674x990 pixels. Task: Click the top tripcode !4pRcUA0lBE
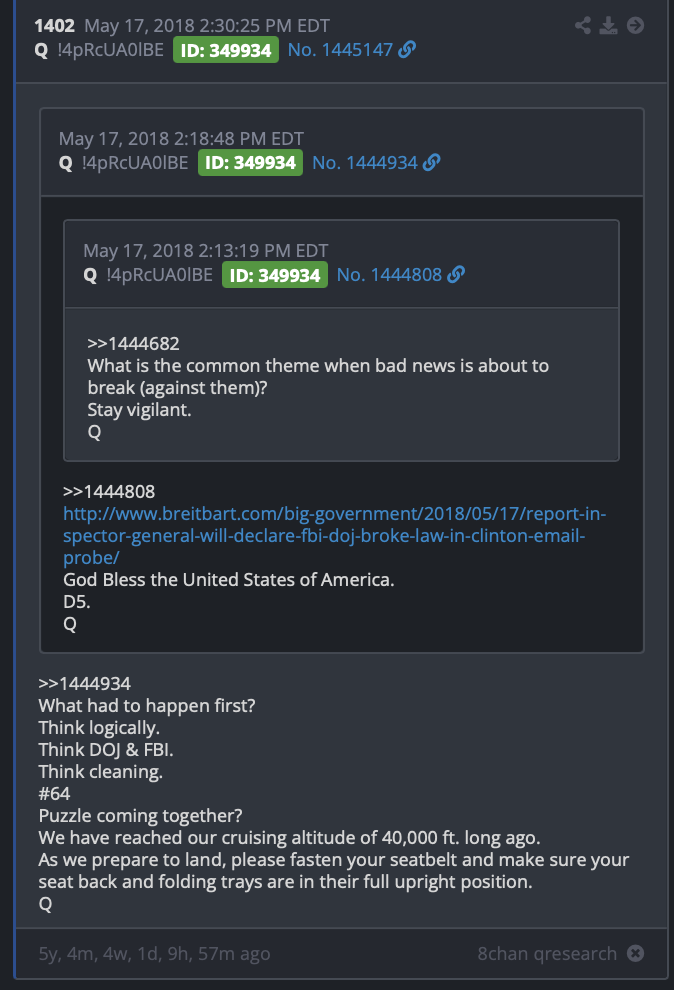coord(110,50)
